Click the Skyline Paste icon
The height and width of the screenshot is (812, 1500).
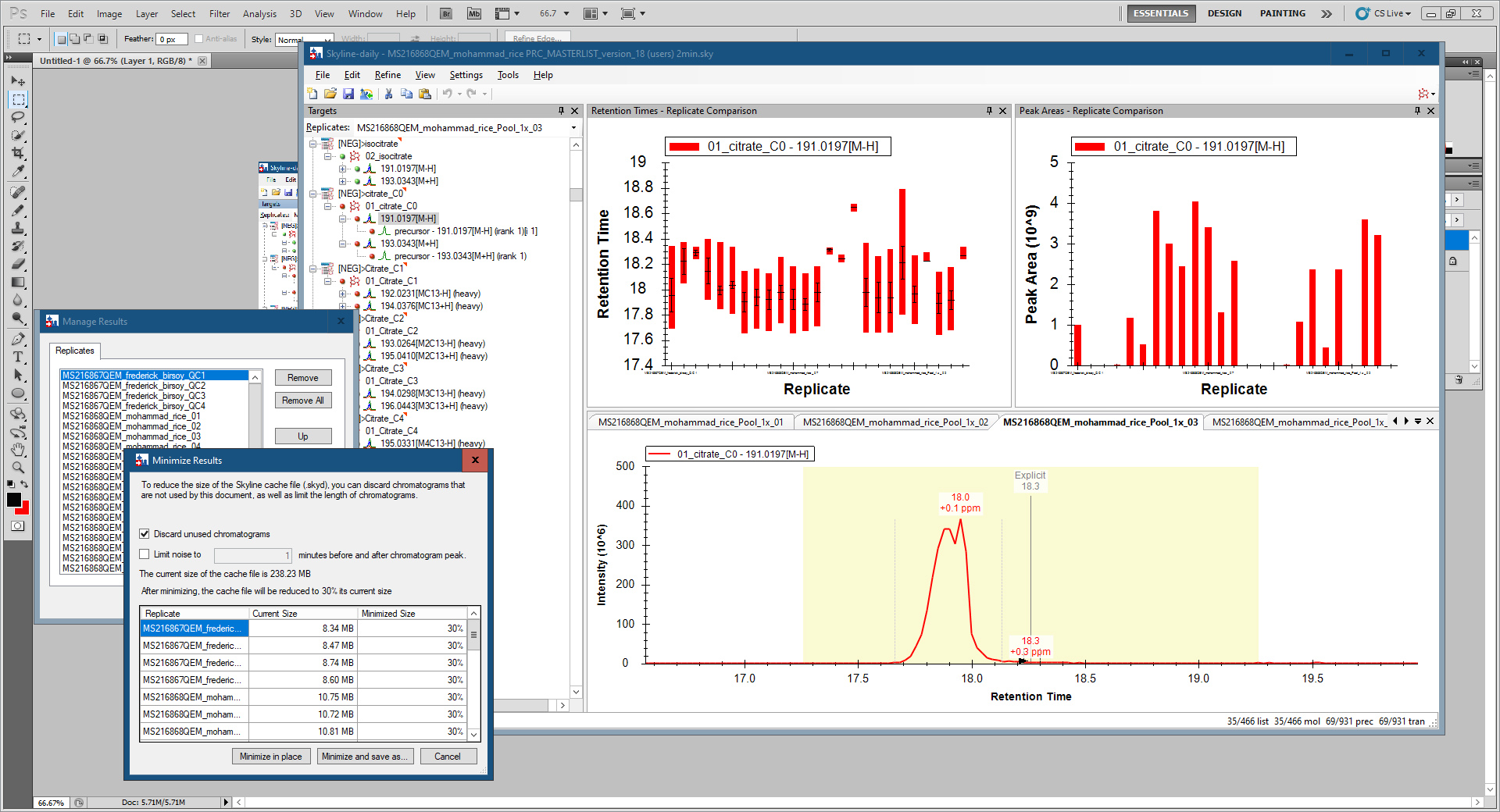pos(425,94)
